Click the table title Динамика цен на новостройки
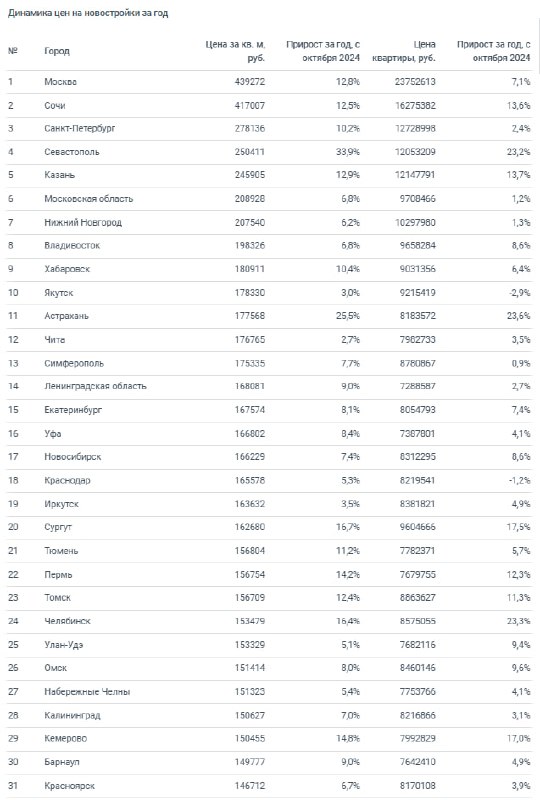 pyautogui.click(x=88, y=13)
